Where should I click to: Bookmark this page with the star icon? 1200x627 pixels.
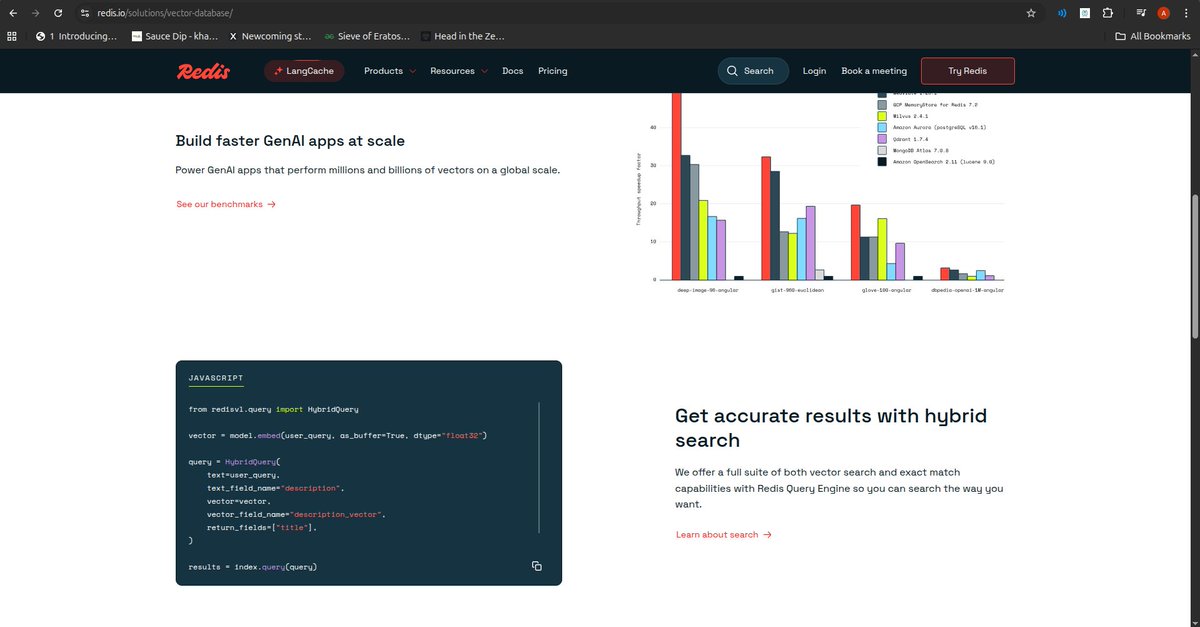point(1031,13)
